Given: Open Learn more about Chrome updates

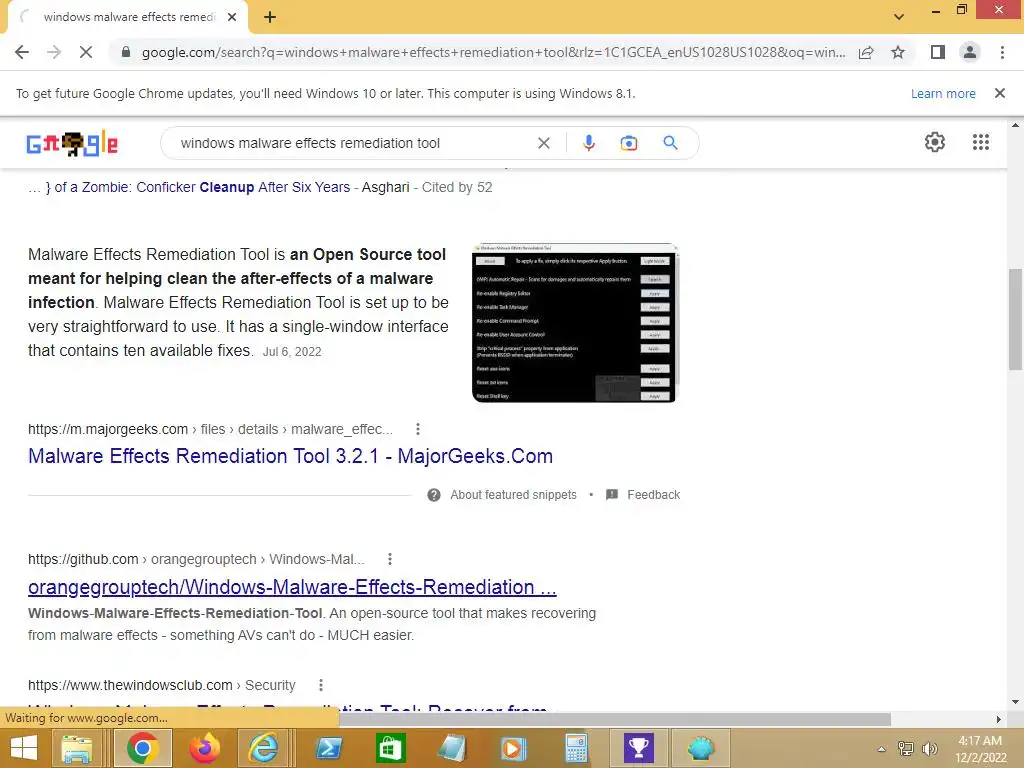Looking at the screenshot, I should (943, 93).
